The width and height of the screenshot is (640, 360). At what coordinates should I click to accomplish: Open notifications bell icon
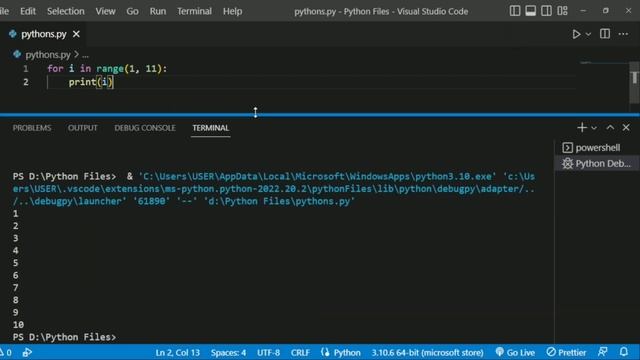[624, 352]
